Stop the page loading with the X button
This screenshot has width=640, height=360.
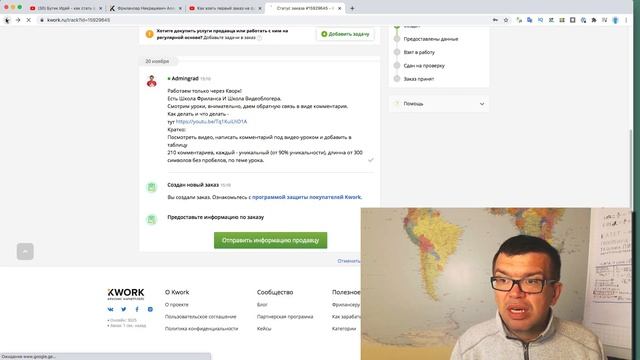coord(29,20)
